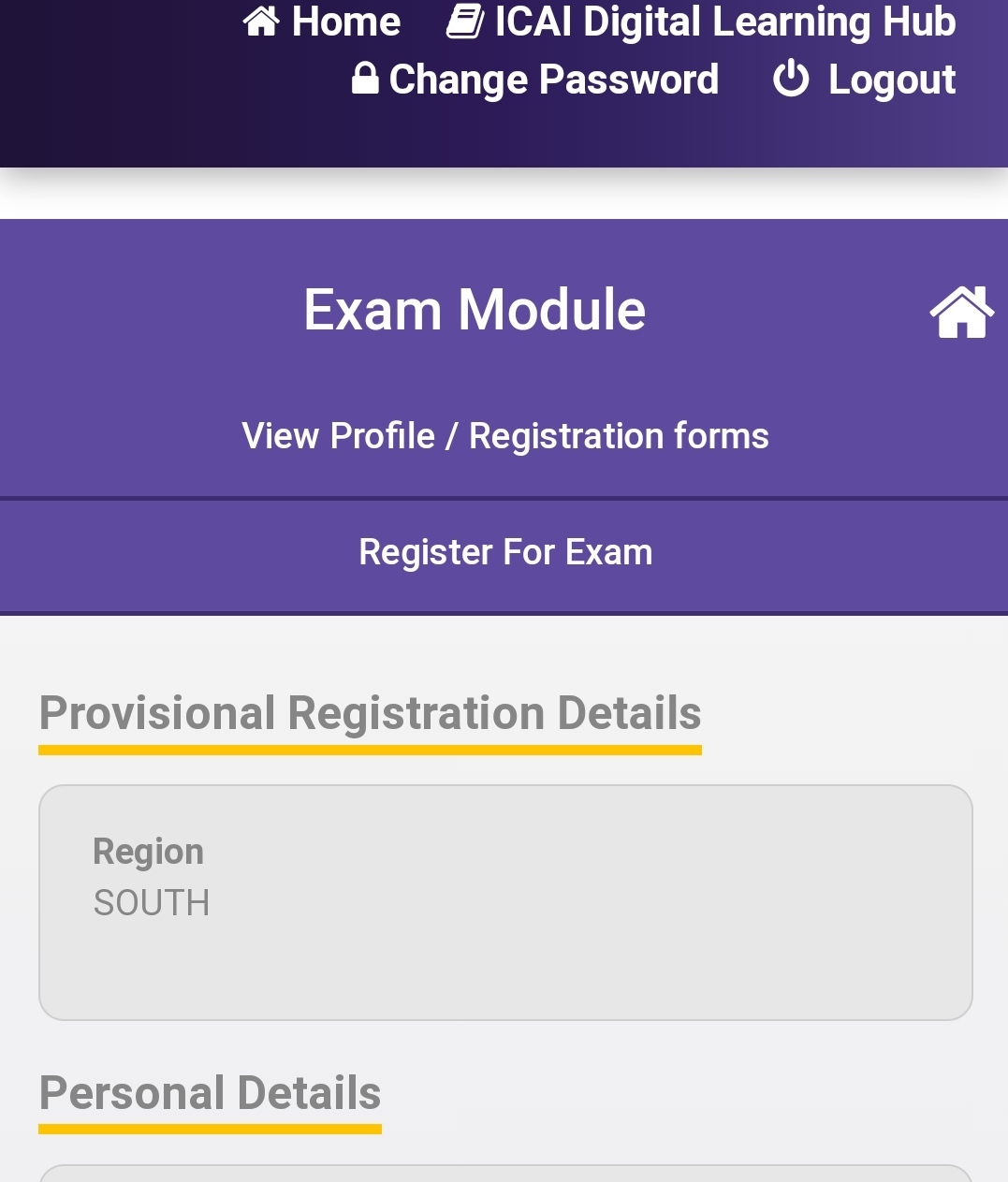Viewport: 1008px width, 1182px height.
Task: Click the house icon in top navigation
Action: [261, 21]
